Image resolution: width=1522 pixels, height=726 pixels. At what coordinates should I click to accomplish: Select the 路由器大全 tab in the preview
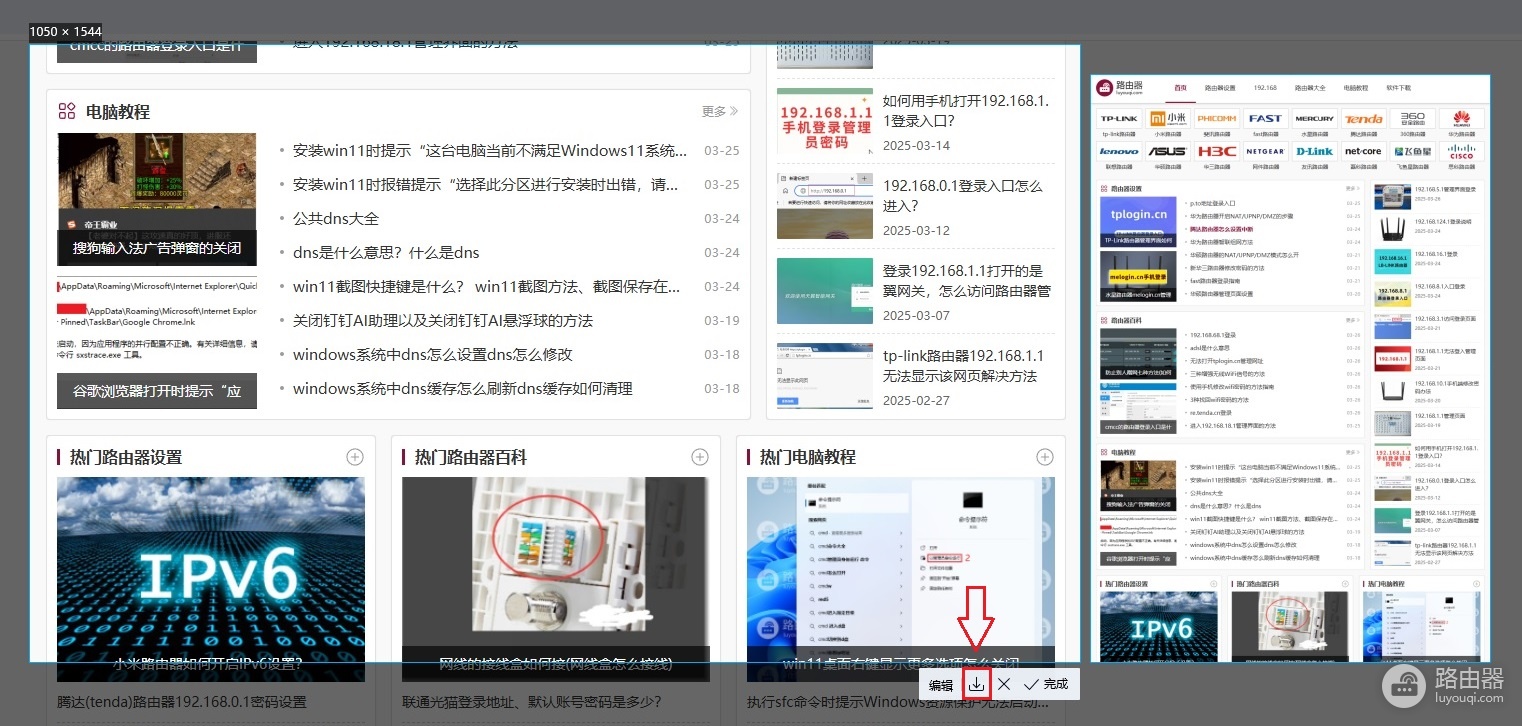(1310, 88)
